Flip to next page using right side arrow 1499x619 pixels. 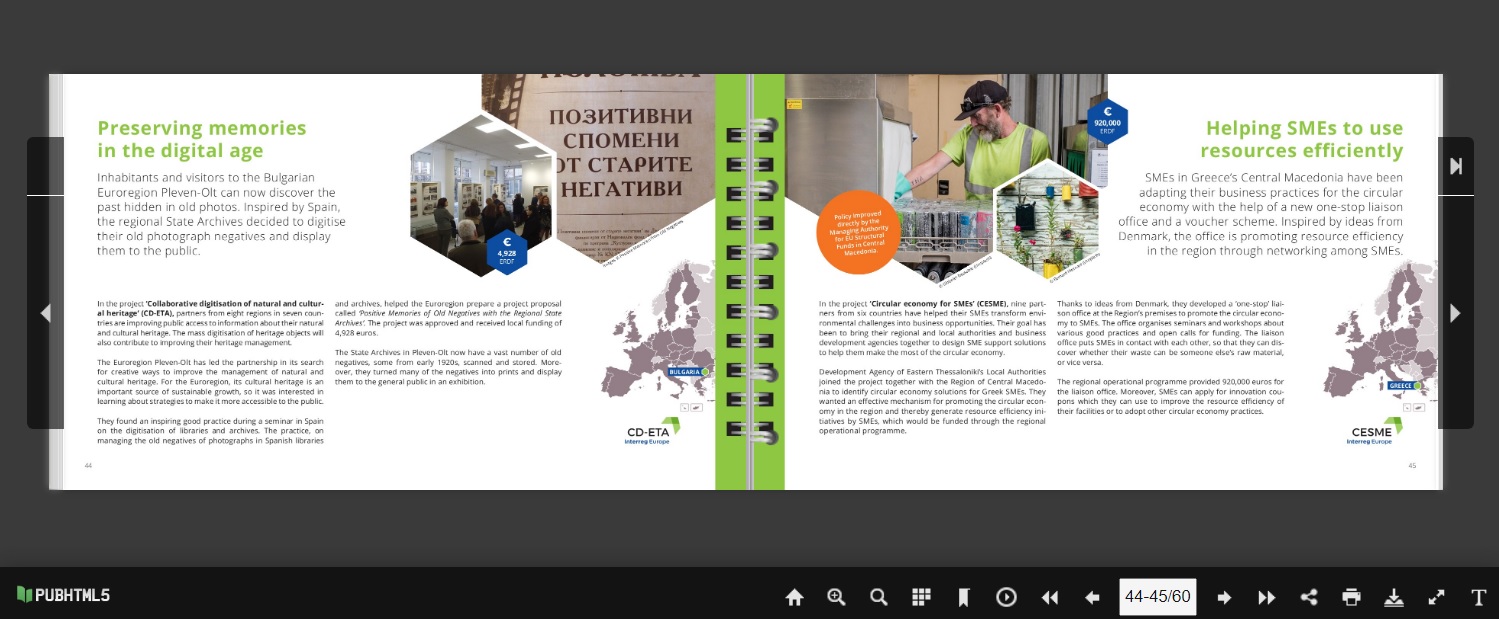[1455, 313]
